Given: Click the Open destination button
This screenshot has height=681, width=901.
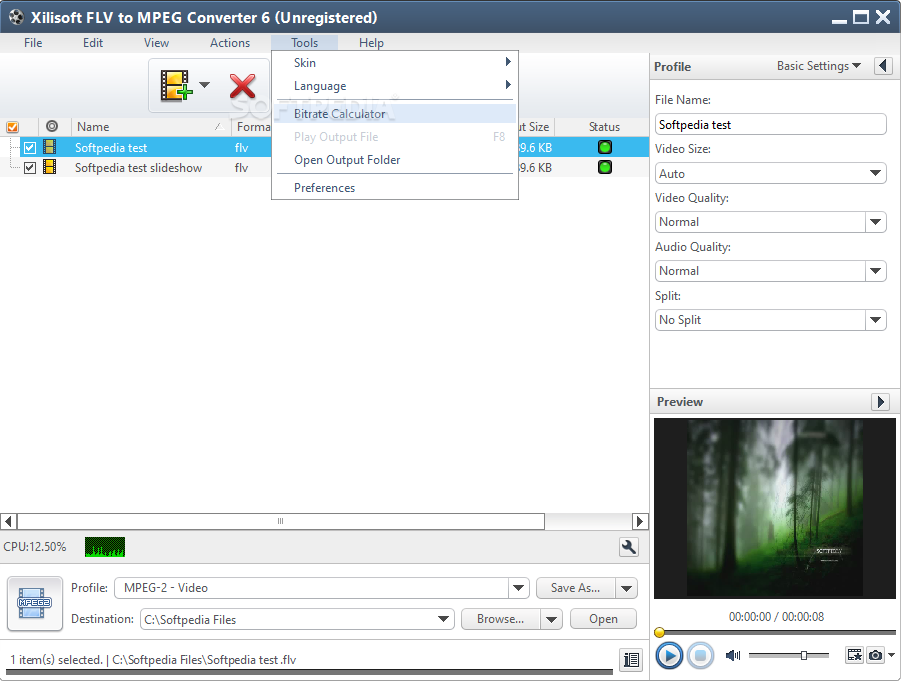Looking at the screenshot, I should click(x=603, y=619).
